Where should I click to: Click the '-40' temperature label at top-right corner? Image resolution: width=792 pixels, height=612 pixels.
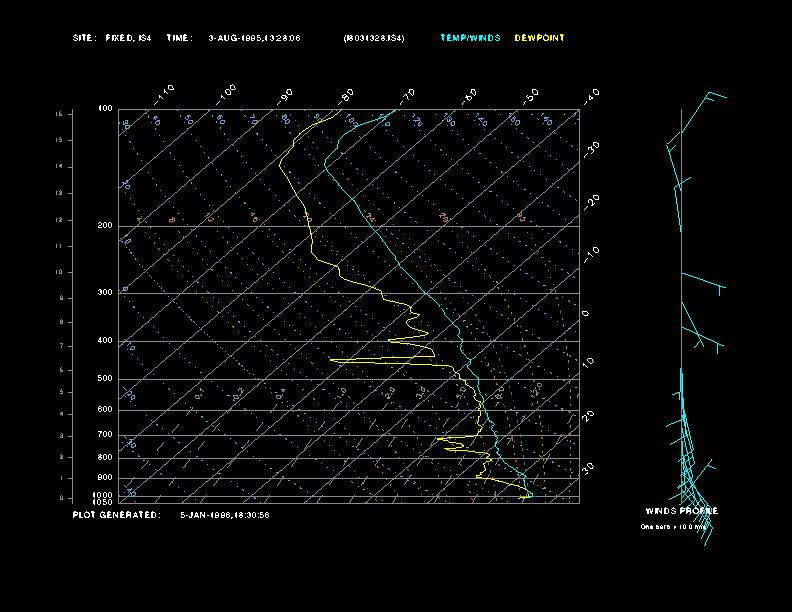[x=591, y=96]
